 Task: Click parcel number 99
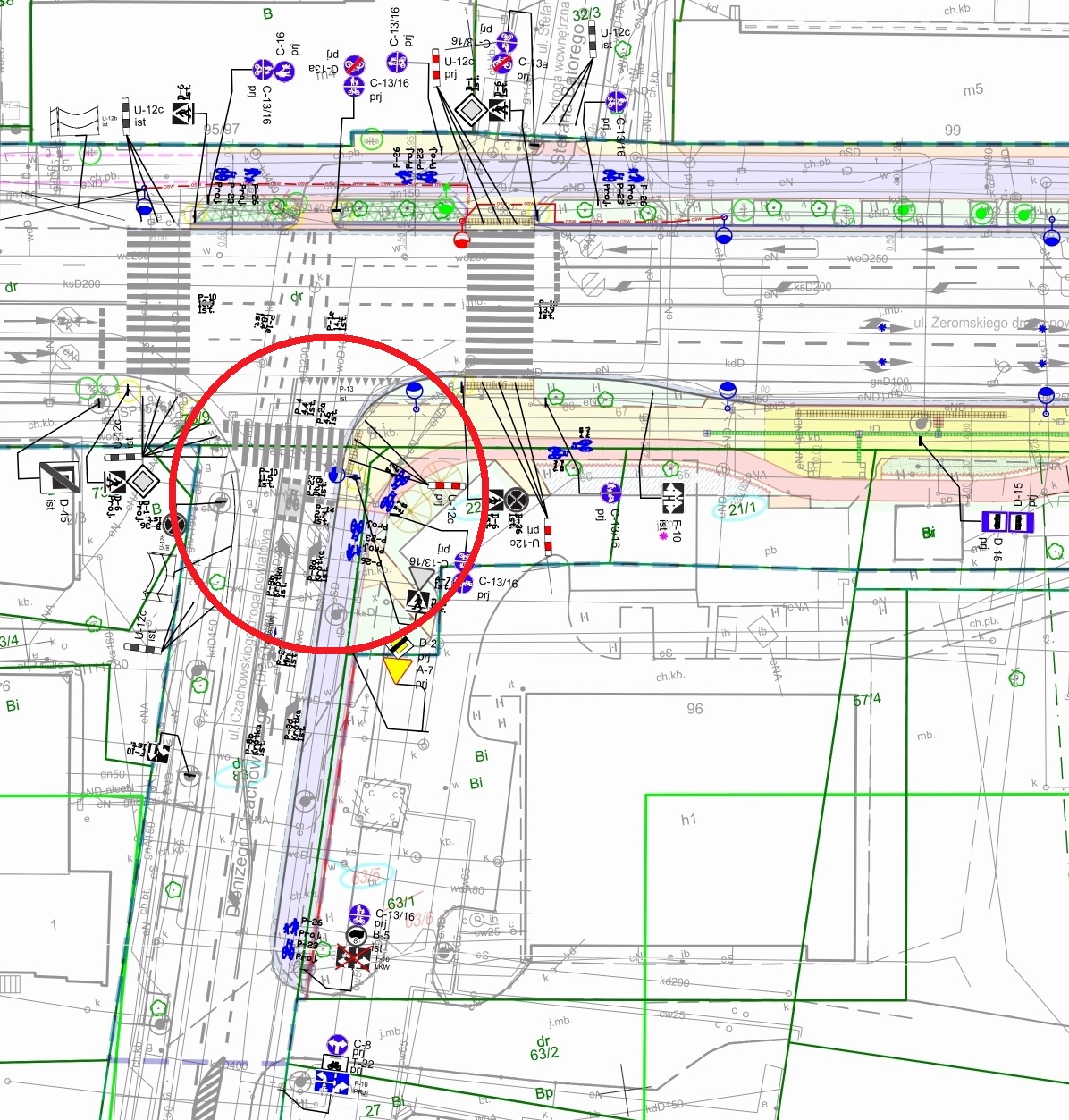(953, 130)
